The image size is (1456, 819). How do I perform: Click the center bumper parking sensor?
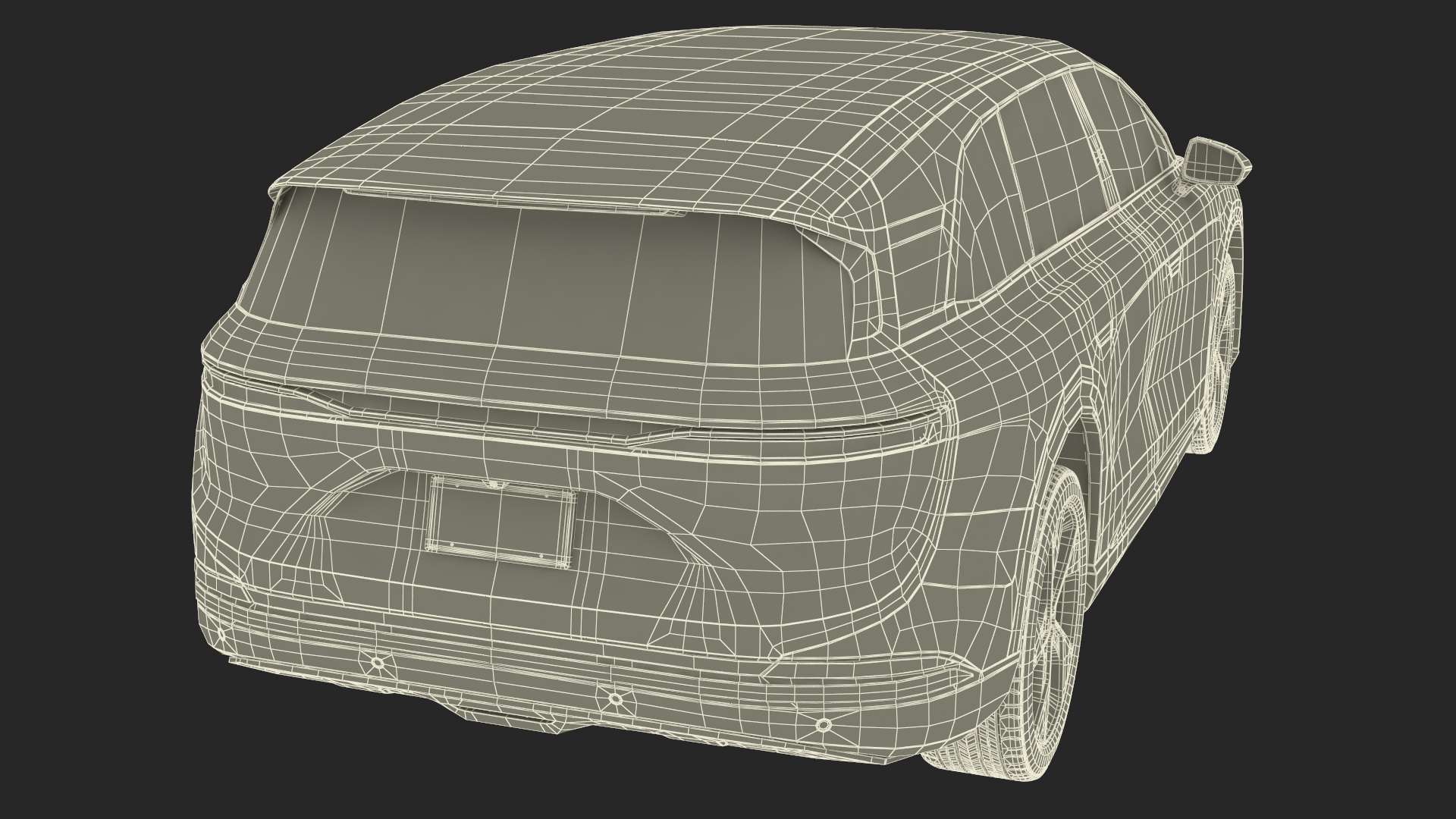pyautogui.click(x=616, y=698)
